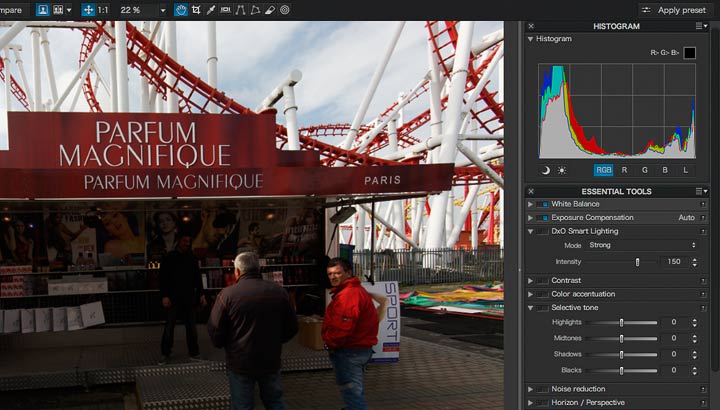720x410 pixels.
Task: Select the side-by-side view icon
Action: [x=58, y=10]
